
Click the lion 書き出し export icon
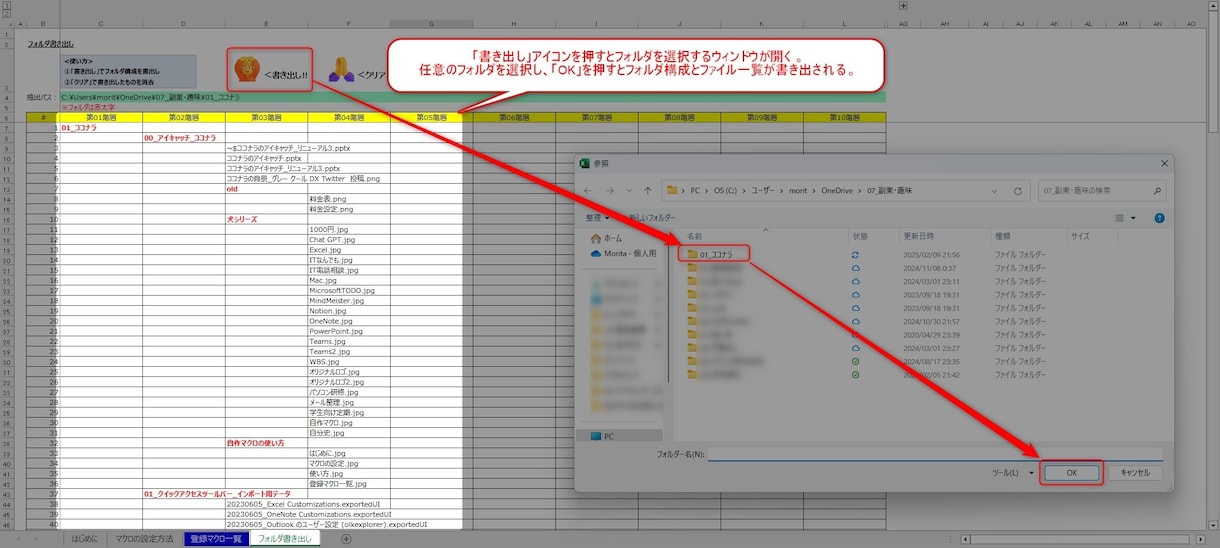coord(246,69)
